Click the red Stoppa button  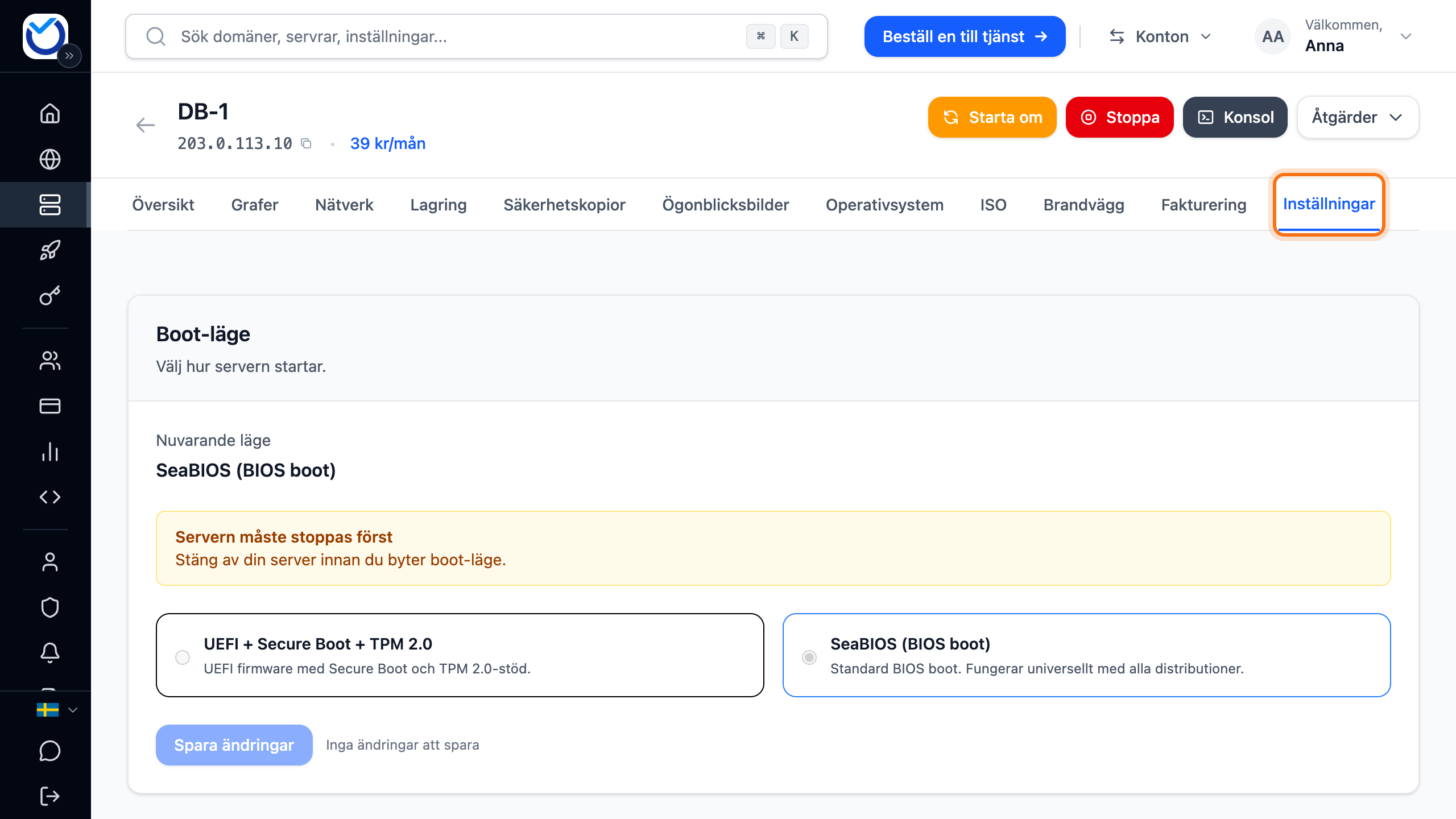[1119, 117]
